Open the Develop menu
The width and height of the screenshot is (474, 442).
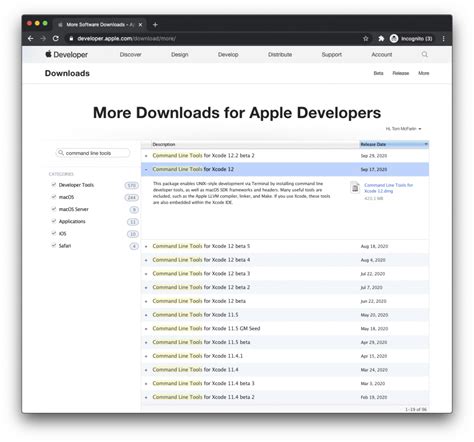[x=228, y=54]
